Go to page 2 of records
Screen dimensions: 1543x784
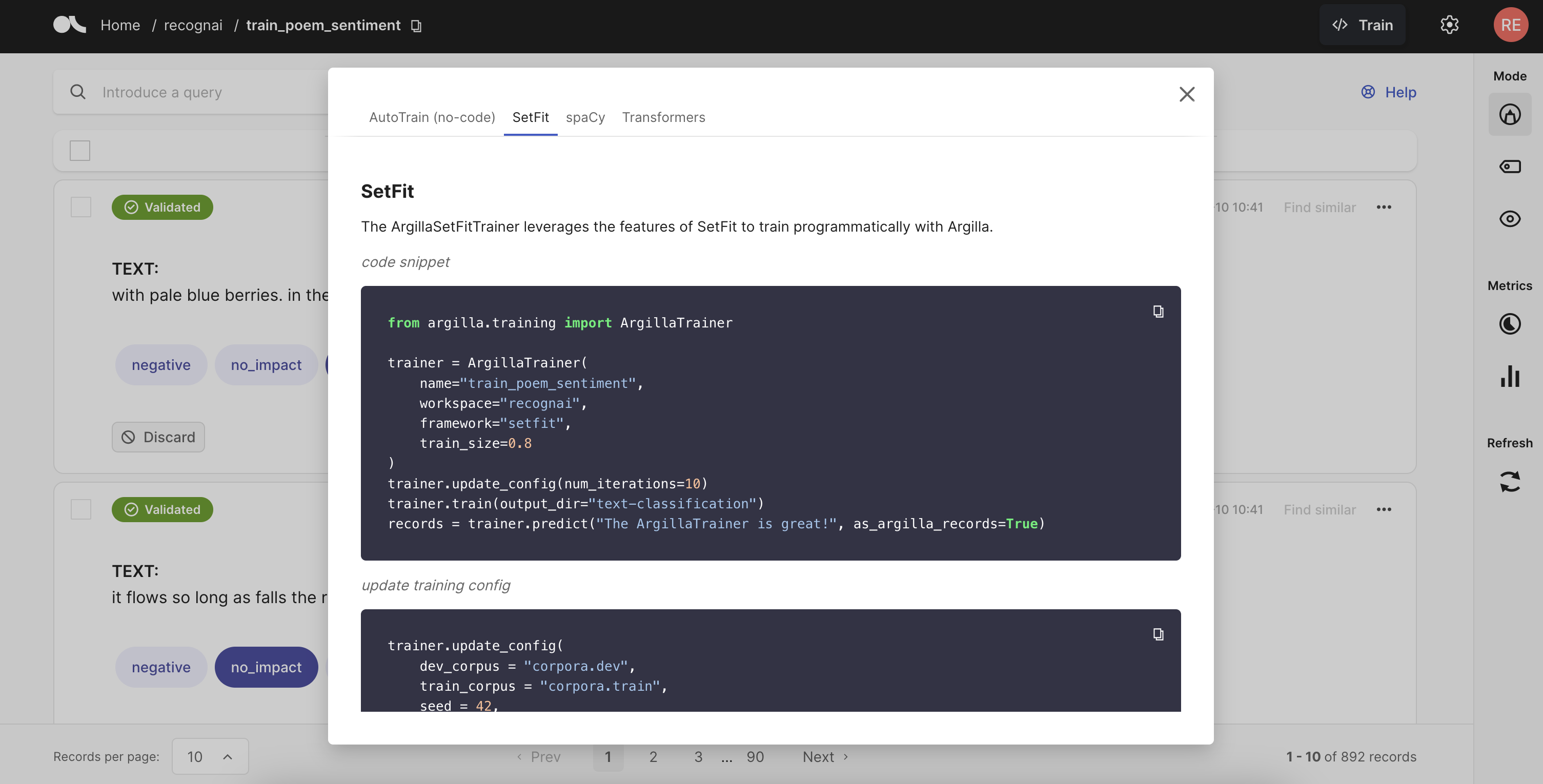coord(653,757)
